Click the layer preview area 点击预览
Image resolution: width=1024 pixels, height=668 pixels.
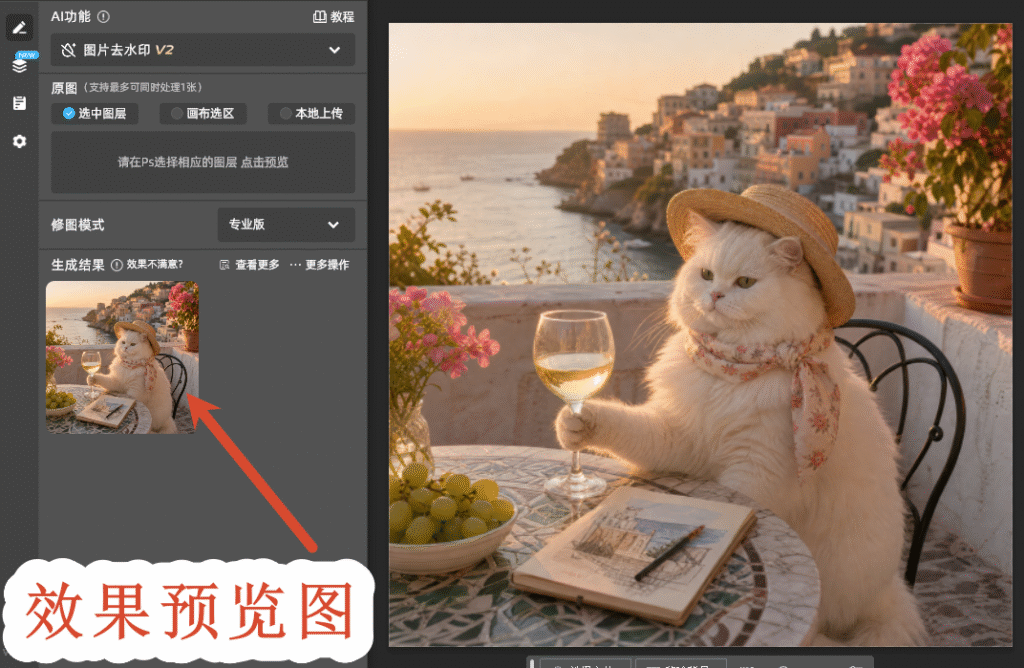tap(203, 162)
